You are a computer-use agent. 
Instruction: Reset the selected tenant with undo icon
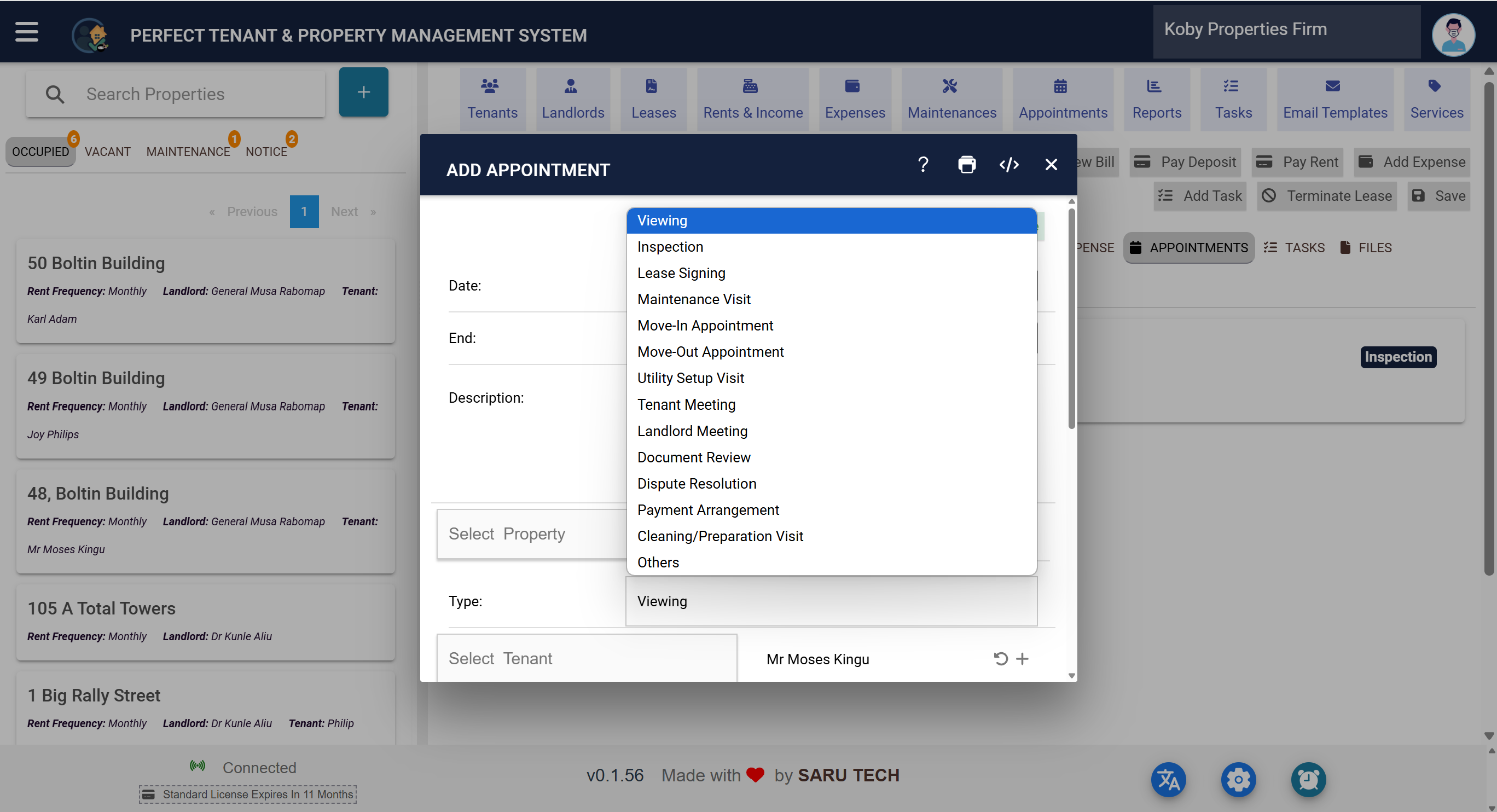[x=1000, y=659]
